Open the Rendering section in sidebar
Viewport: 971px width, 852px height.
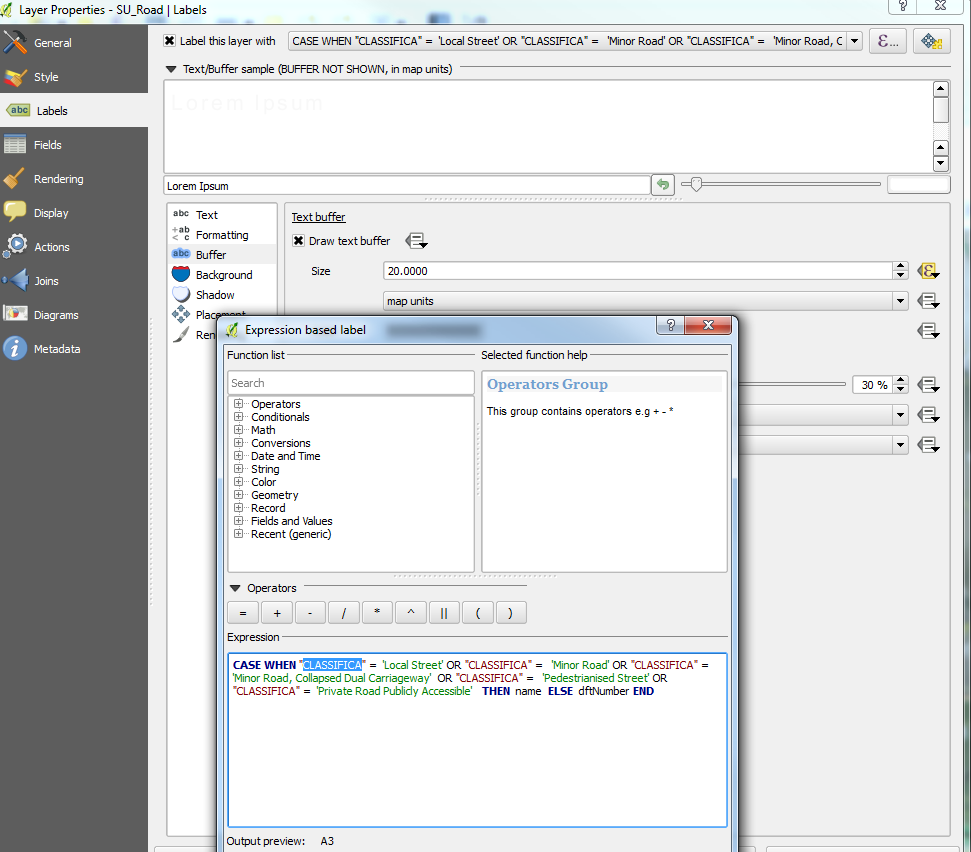pos(58,179)
